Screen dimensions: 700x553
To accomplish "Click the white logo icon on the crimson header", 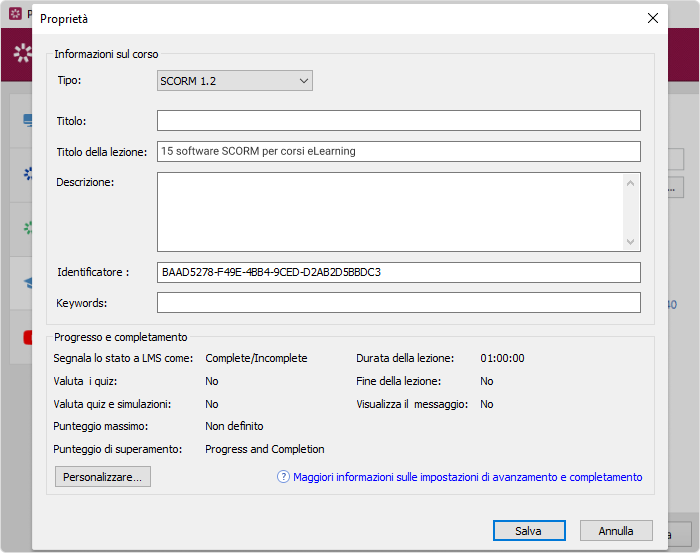I will [22, 53].
